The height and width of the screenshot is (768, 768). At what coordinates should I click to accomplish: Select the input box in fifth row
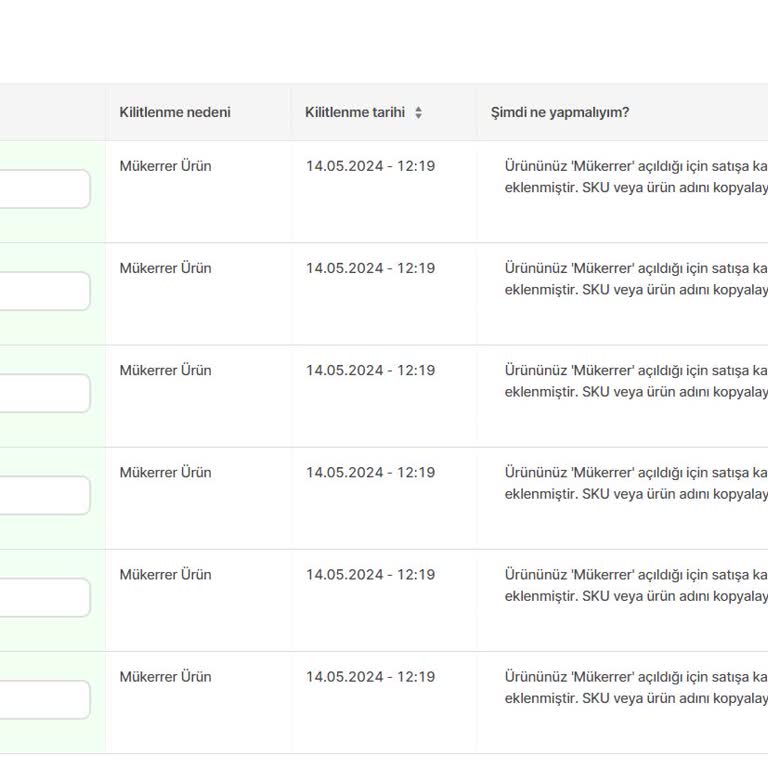coord(44,597)
